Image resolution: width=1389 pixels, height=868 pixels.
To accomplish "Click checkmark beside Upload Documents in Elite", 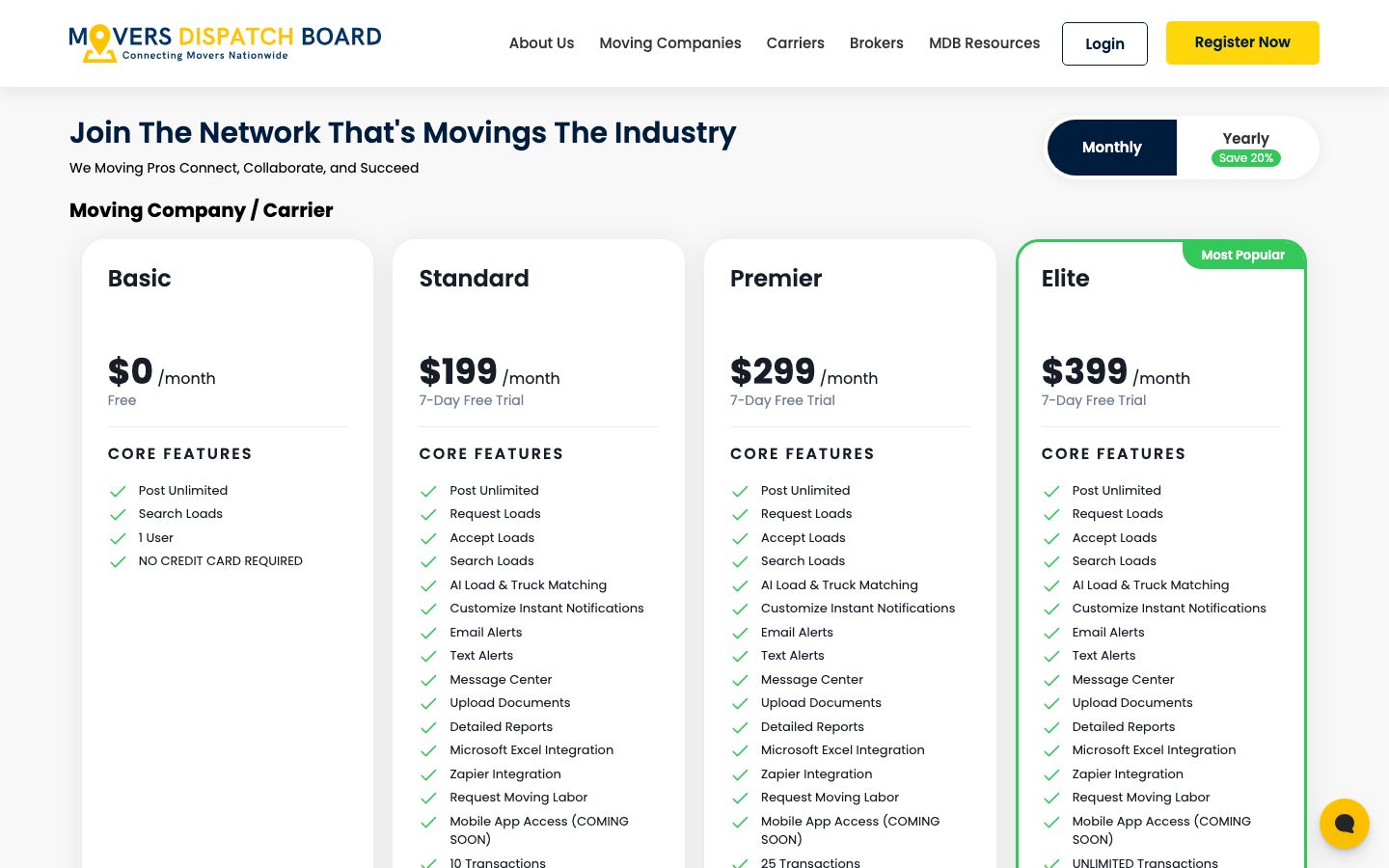I will [1051, 704].
